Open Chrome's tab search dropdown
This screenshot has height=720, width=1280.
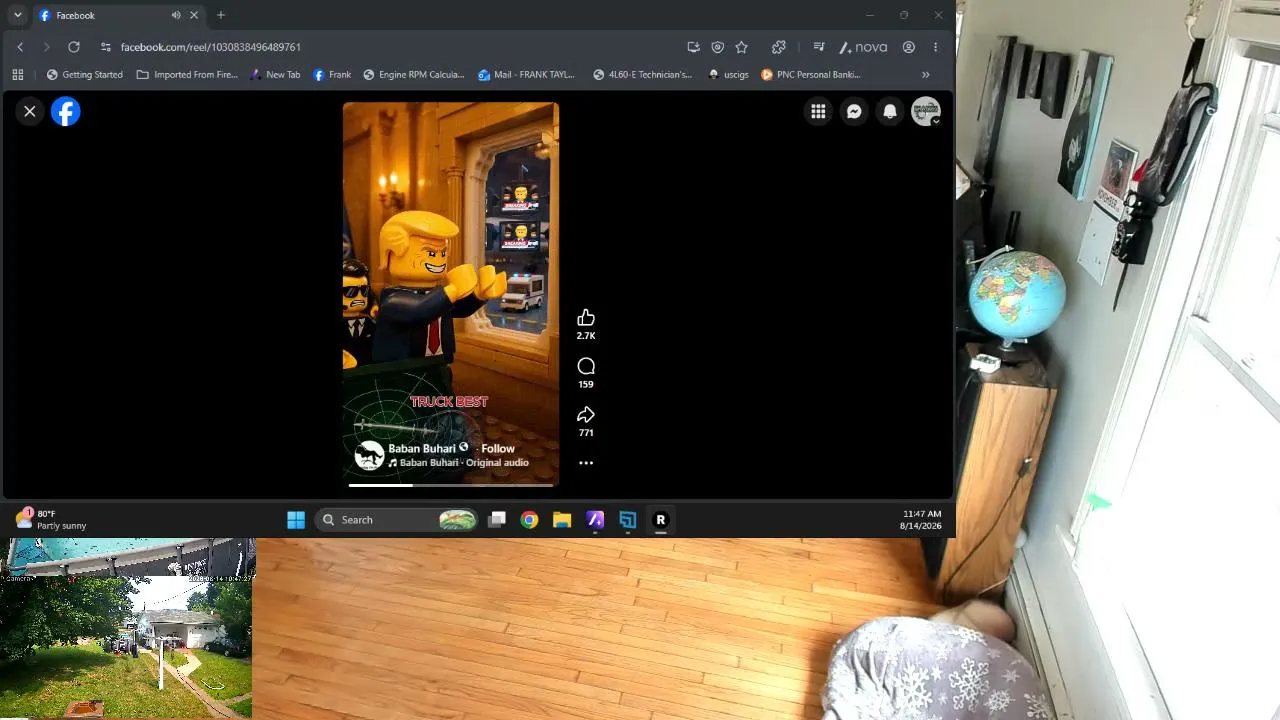tap(17, 15)
